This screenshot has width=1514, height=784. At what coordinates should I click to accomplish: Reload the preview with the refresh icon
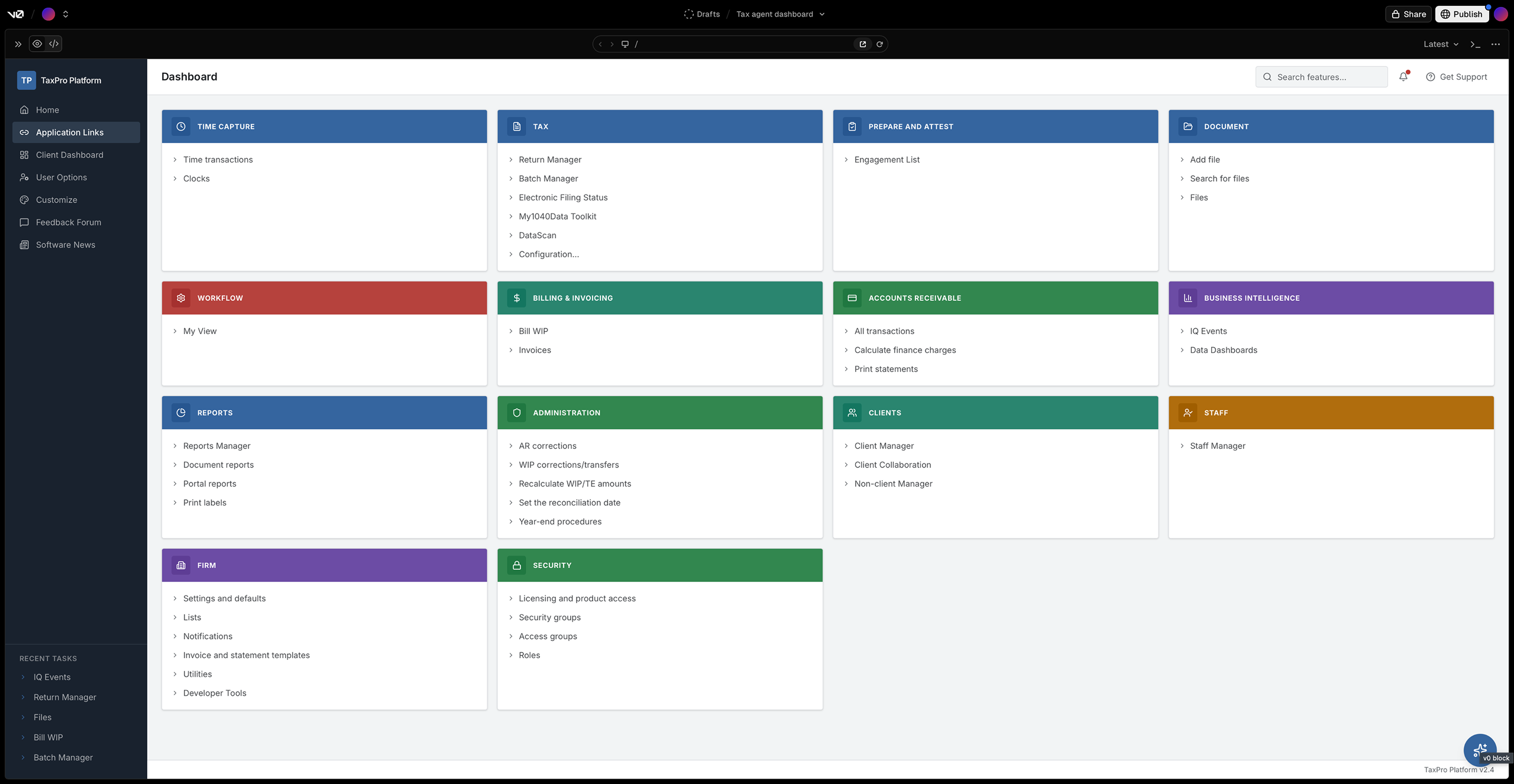879,44
